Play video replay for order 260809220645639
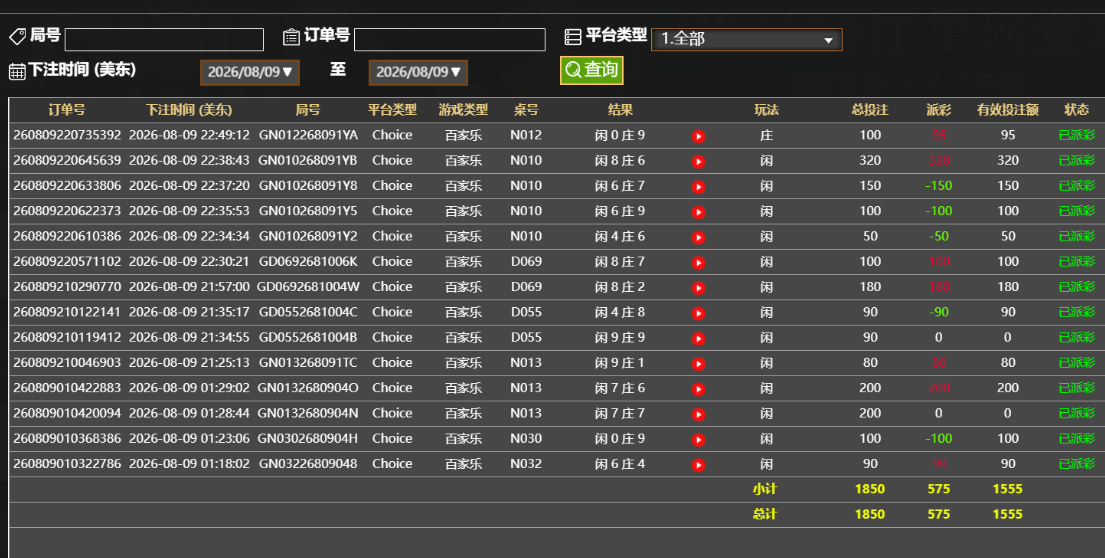Viewport: 1105px width, 558px height. click(x=698, y=161)
